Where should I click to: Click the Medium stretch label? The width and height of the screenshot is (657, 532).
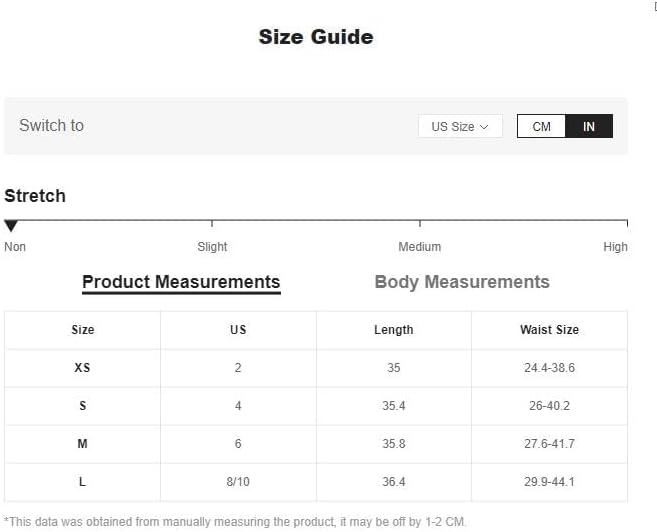click(420, 247)
